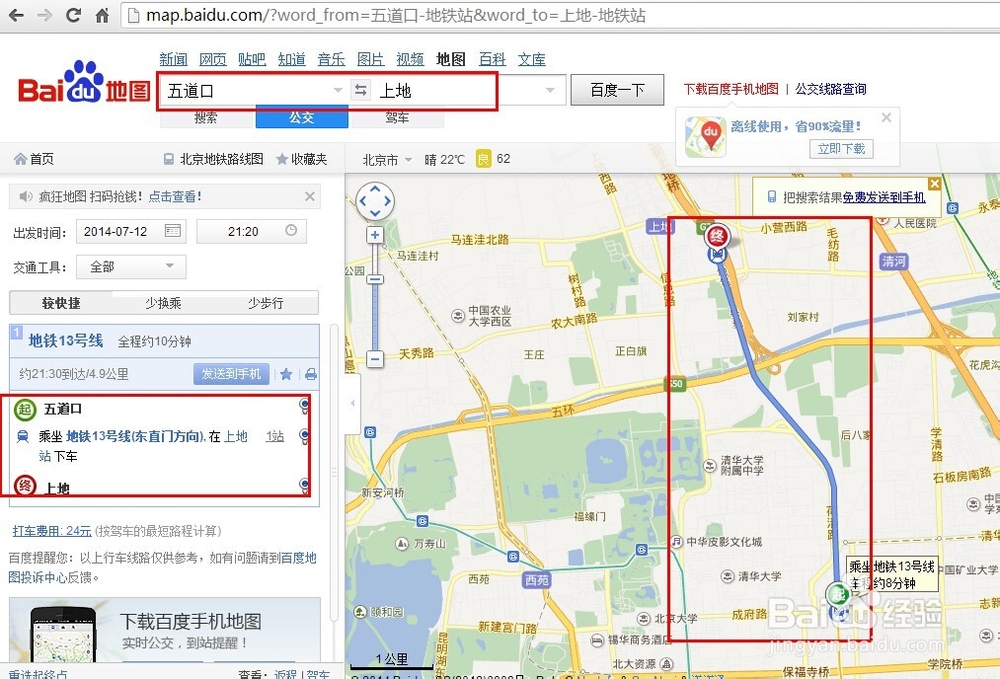Click the swap start and destination icon
This screenshot has width=1000, height=679.
[x=361, y=90]
